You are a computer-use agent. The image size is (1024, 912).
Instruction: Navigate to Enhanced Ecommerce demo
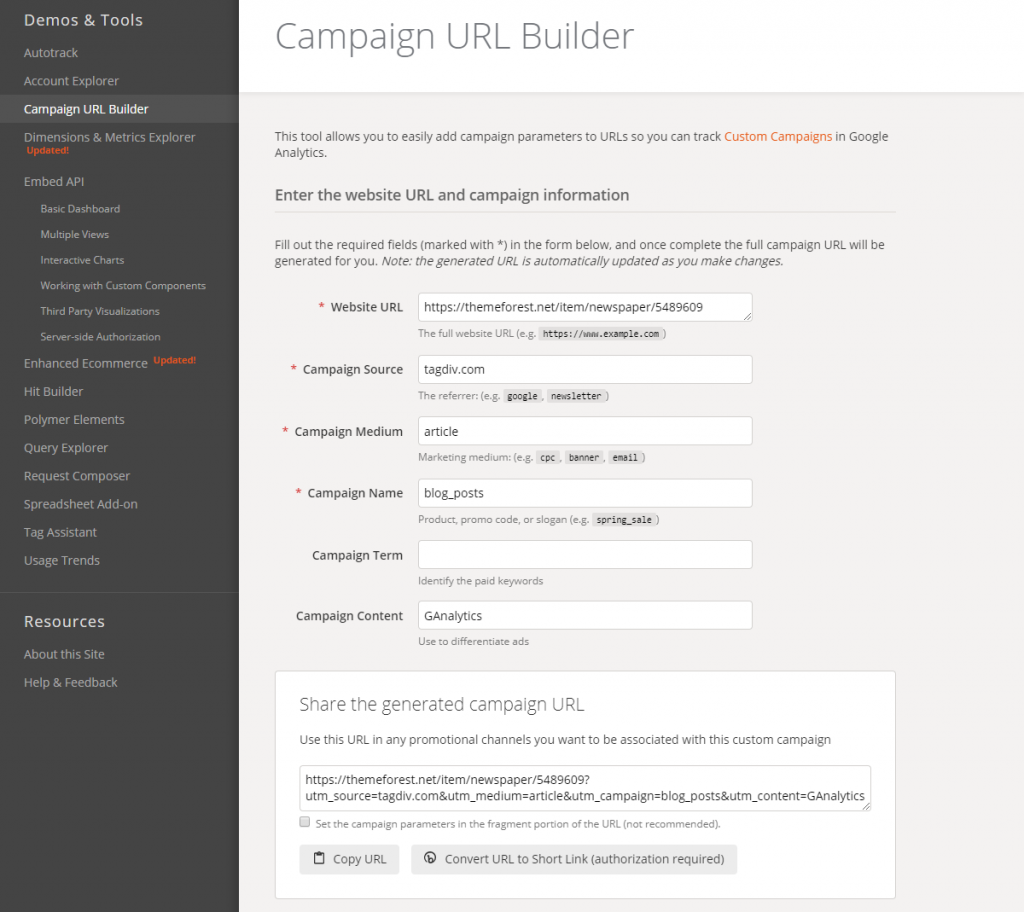[84, 362]
